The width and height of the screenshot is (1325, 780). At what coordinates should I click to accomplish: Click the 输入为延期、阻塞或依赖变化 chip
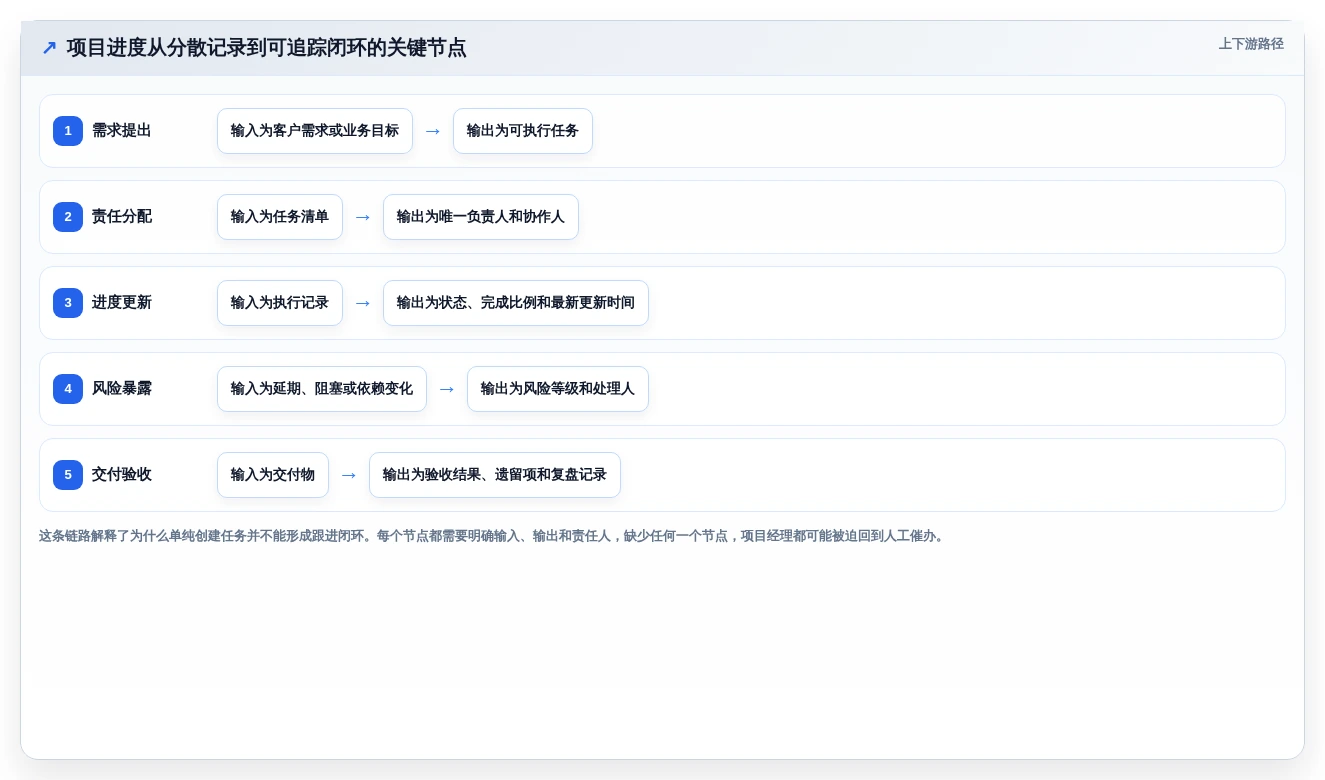click(322, 389)
